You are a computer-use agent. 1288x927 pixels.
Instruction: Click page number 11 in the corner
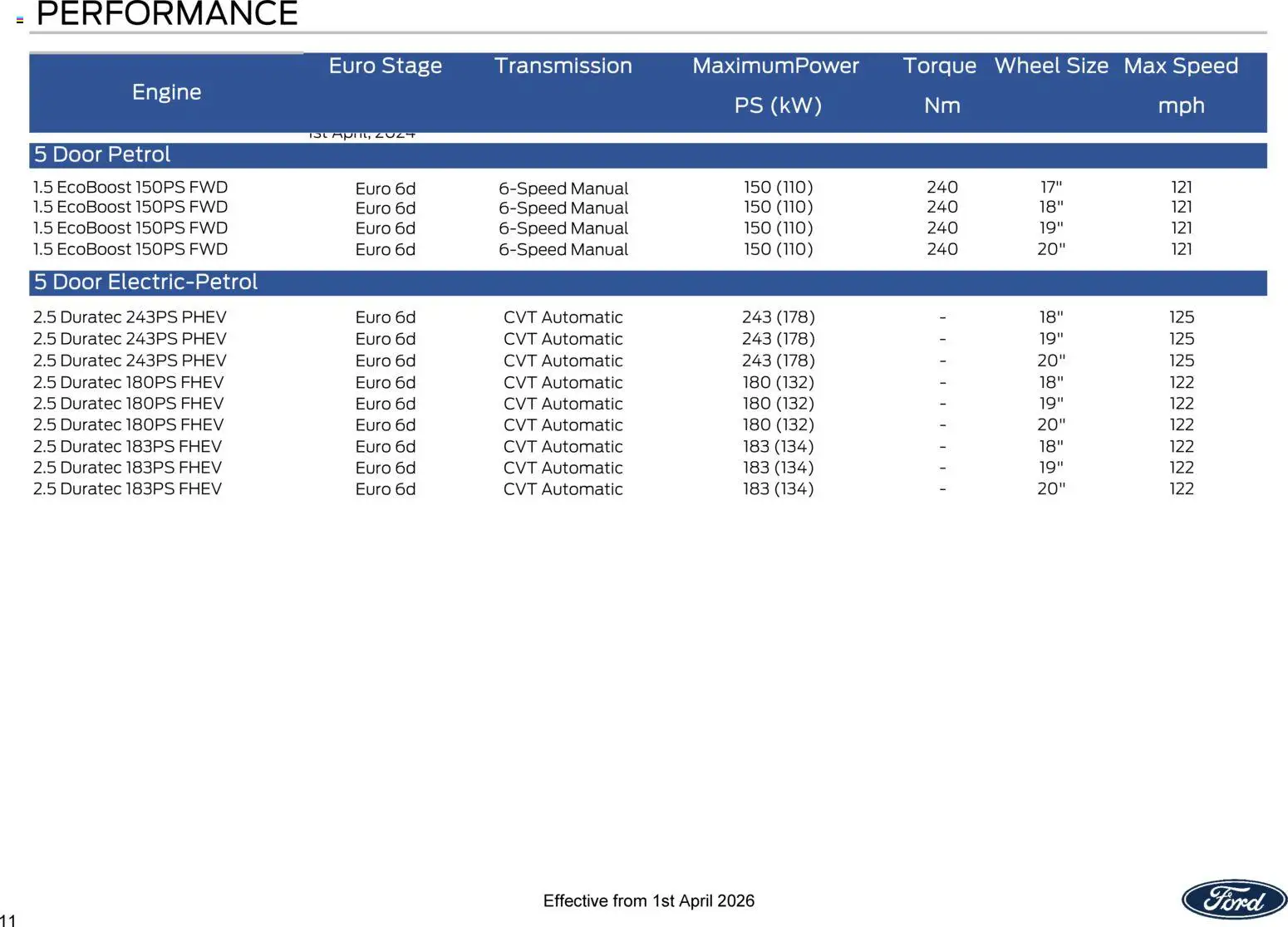click(x=8, y=920)
